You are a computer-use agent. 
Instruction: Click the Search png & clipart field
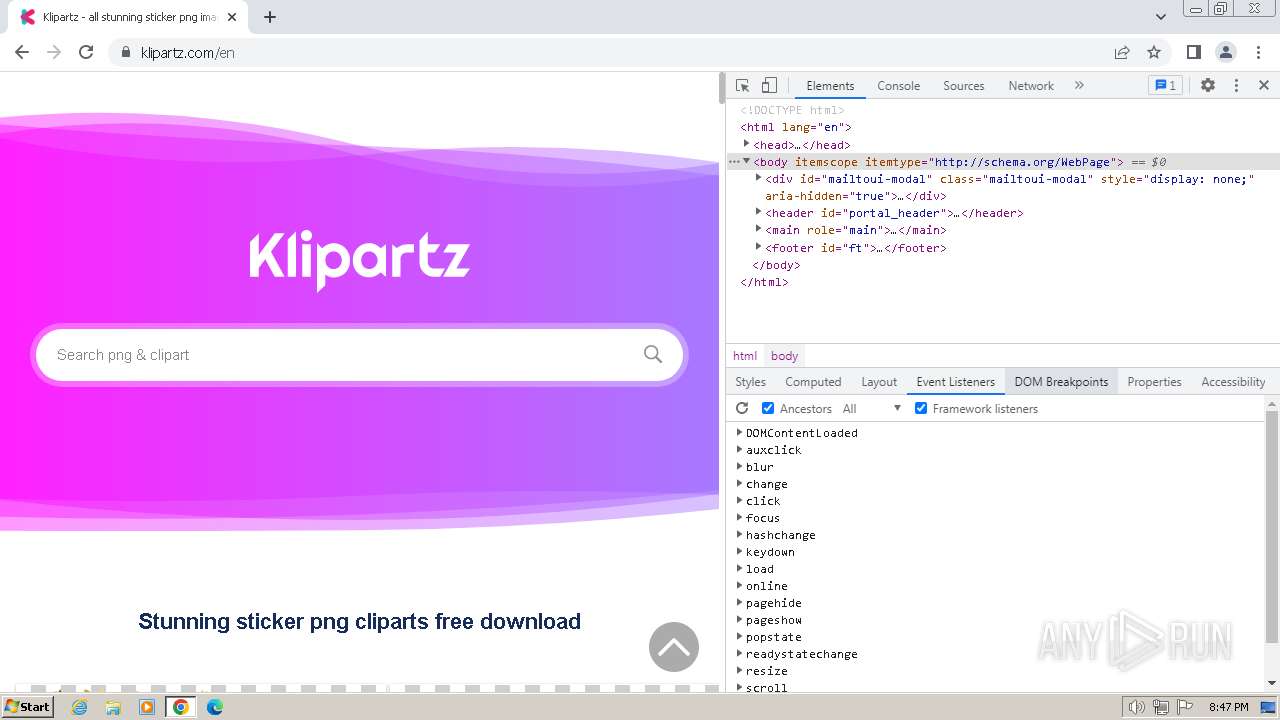[359, 354]
